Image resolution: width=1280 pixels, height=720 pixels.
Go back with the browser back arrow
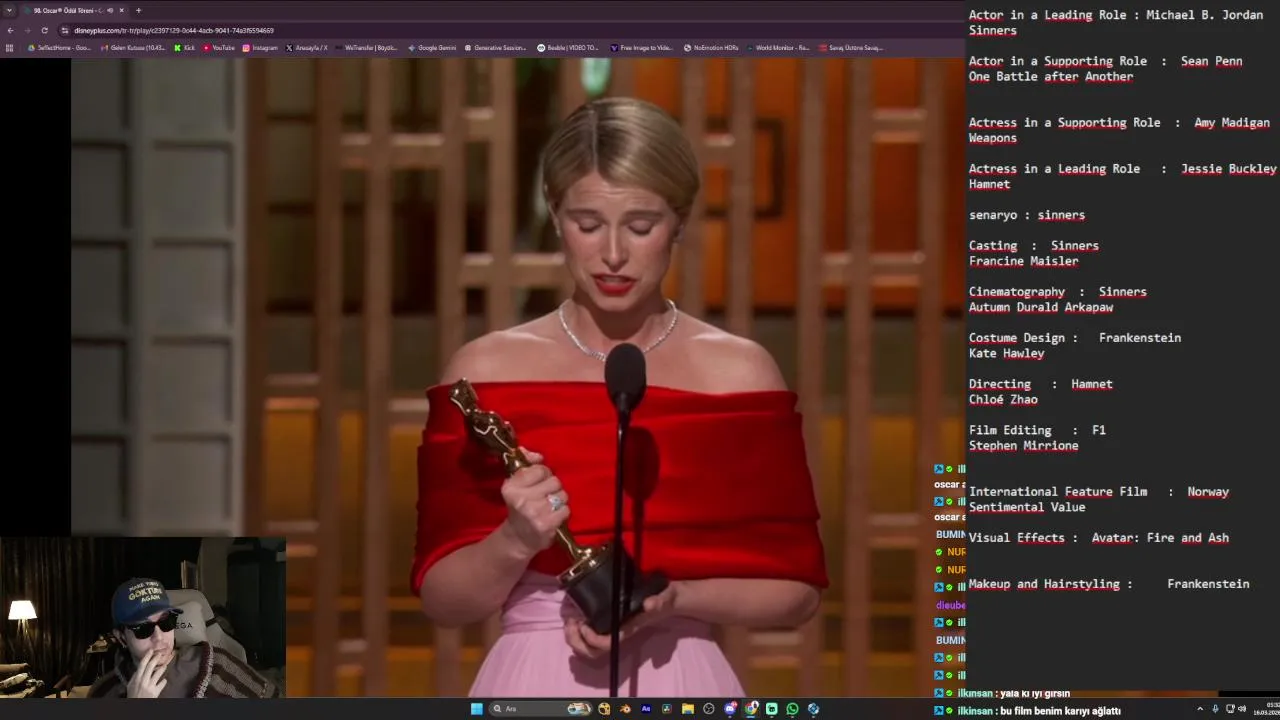tap(10, 30)
